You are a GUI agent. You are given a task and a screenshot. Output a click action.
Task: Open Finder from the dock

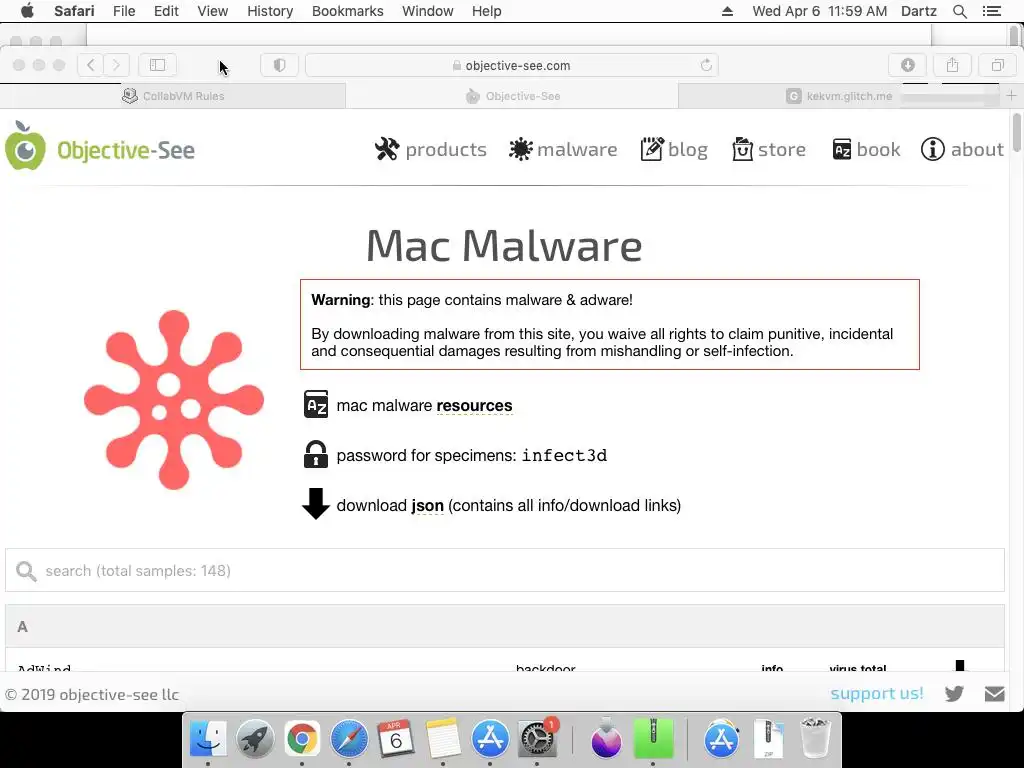[208, 739]
